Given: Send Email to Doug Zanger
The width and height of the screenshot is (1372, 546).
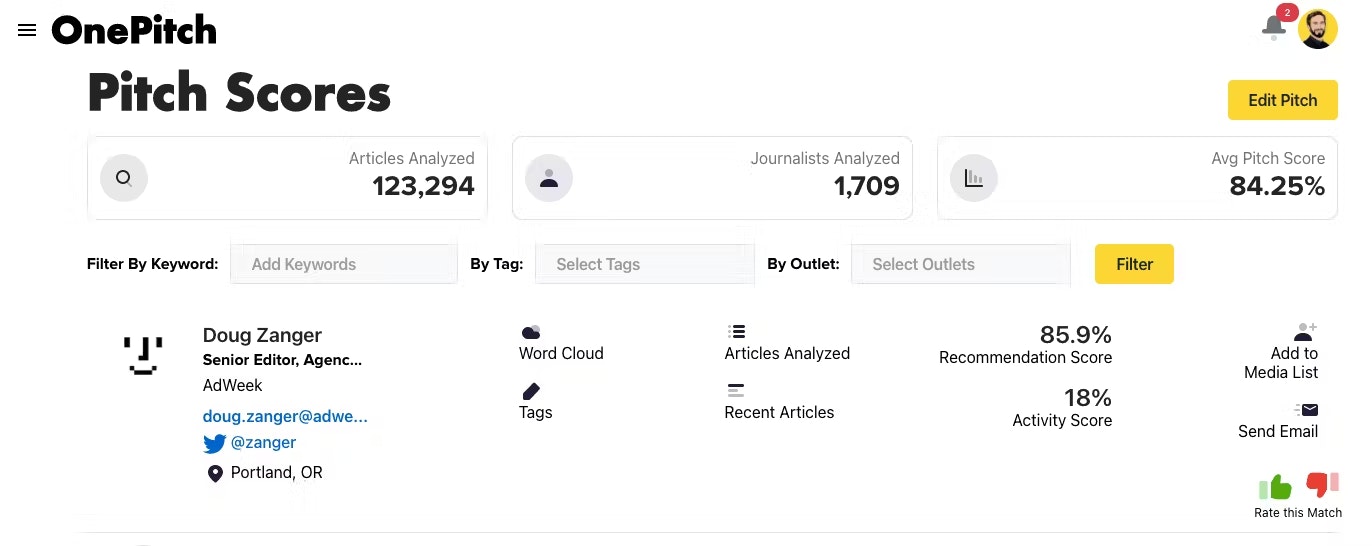Looking at the screenshot, I should 1278,421.
